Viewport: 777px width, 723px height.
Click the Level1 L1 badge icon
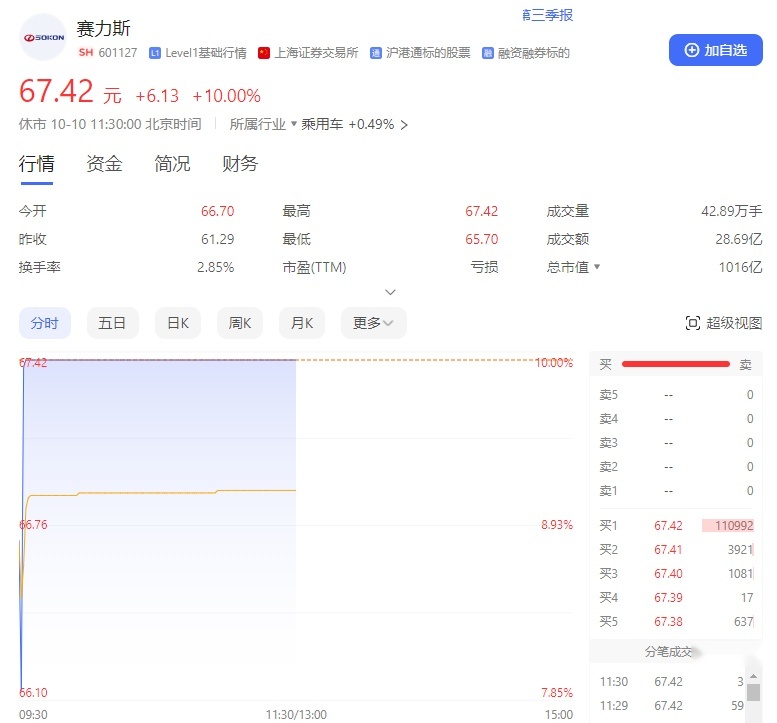point(155,53)
